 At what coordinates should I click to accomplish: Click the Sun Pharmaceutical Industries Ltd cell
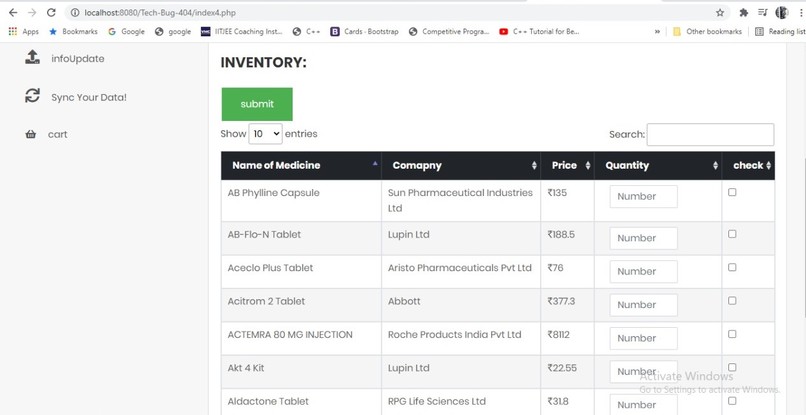tap(461, 201)
